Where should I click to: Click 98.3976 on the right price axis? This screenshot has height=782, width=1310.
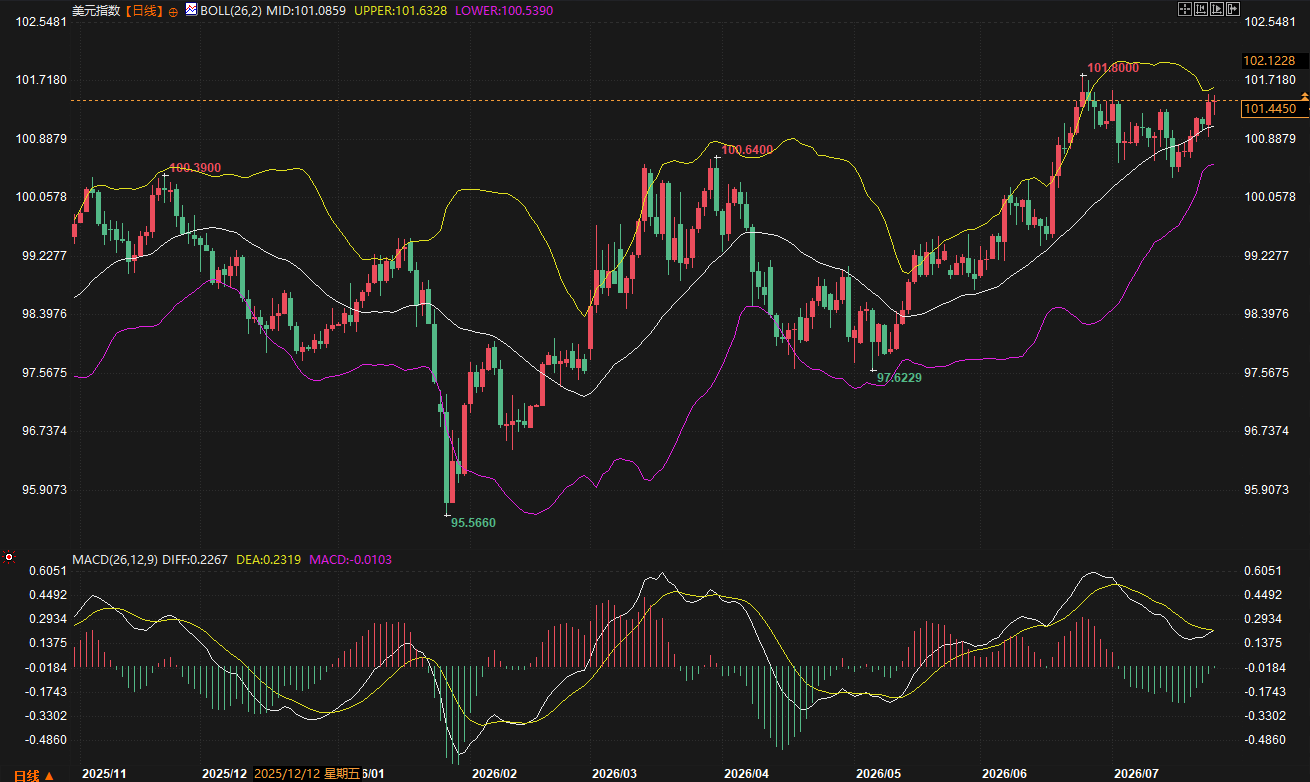pos(1266,314)
